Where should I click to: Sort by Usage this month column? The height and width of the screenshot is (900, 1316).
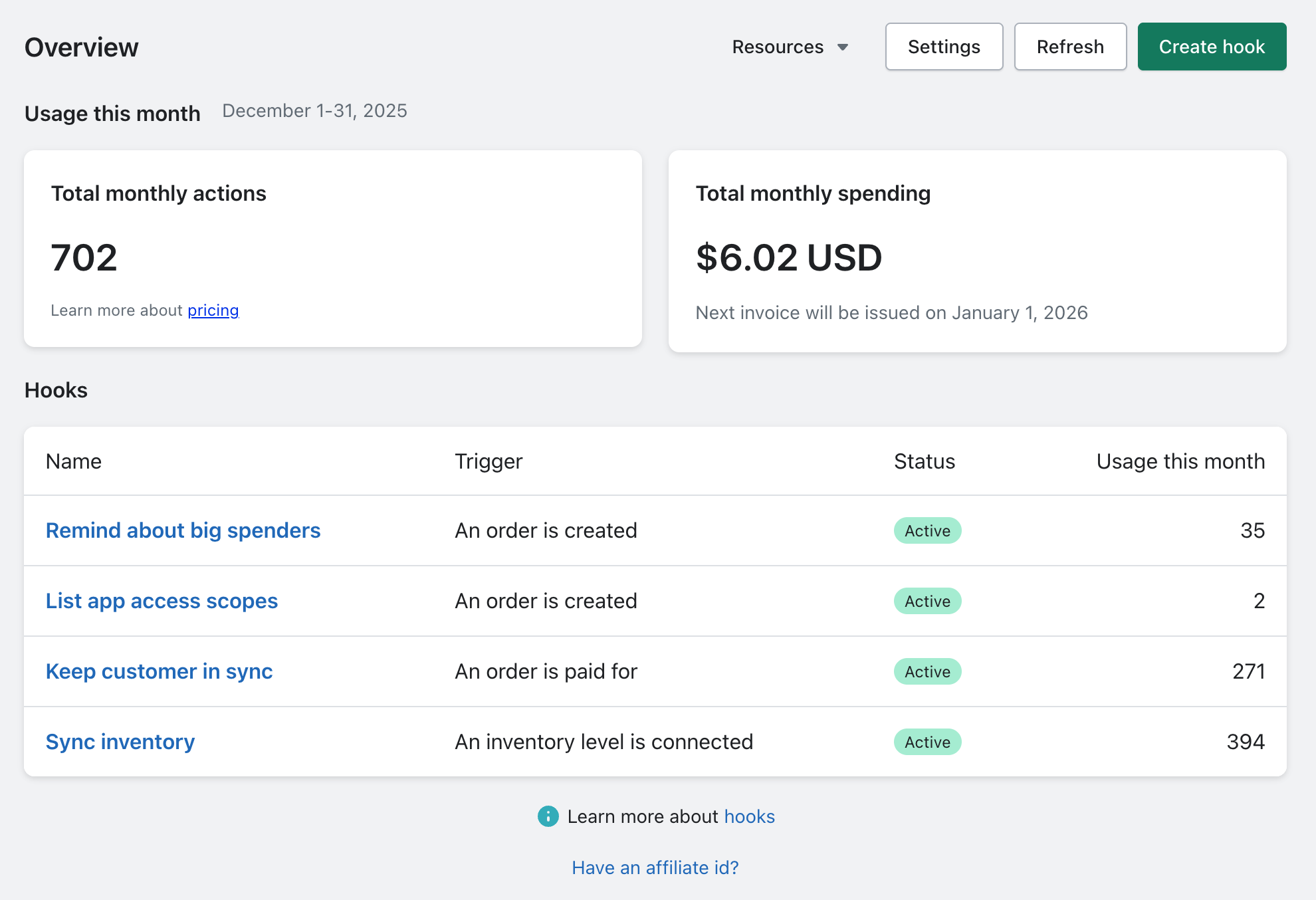1180,461
